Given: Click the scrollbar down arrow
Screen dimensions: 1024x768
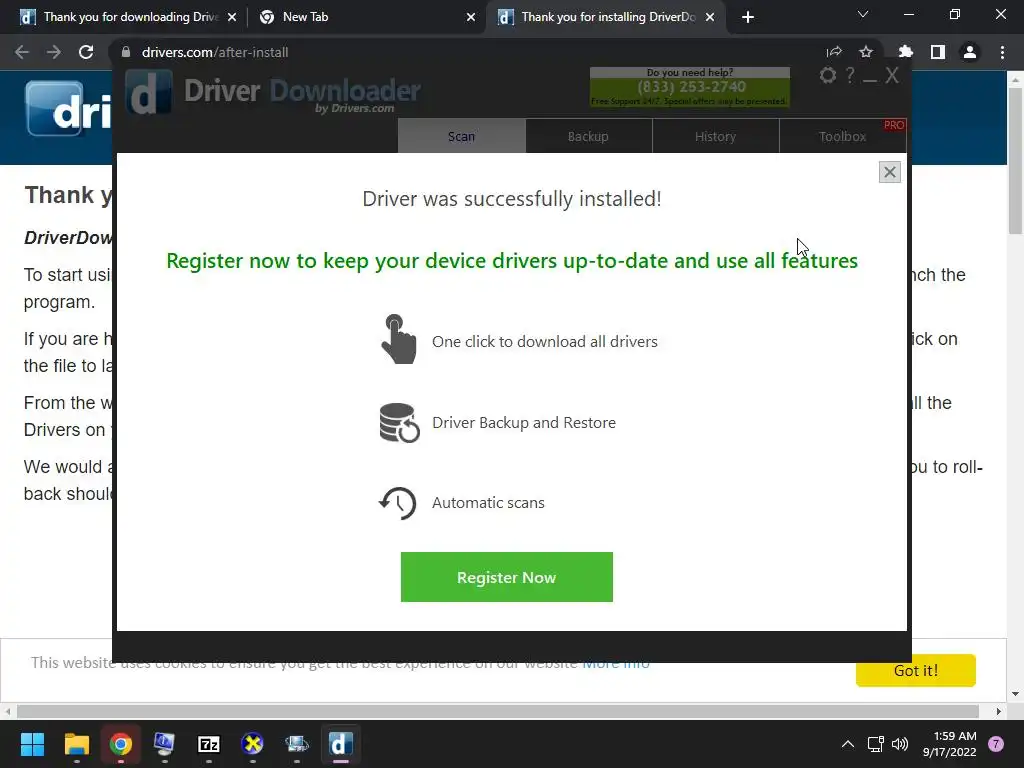Looking at the screenshot, I should (1015, 694).
